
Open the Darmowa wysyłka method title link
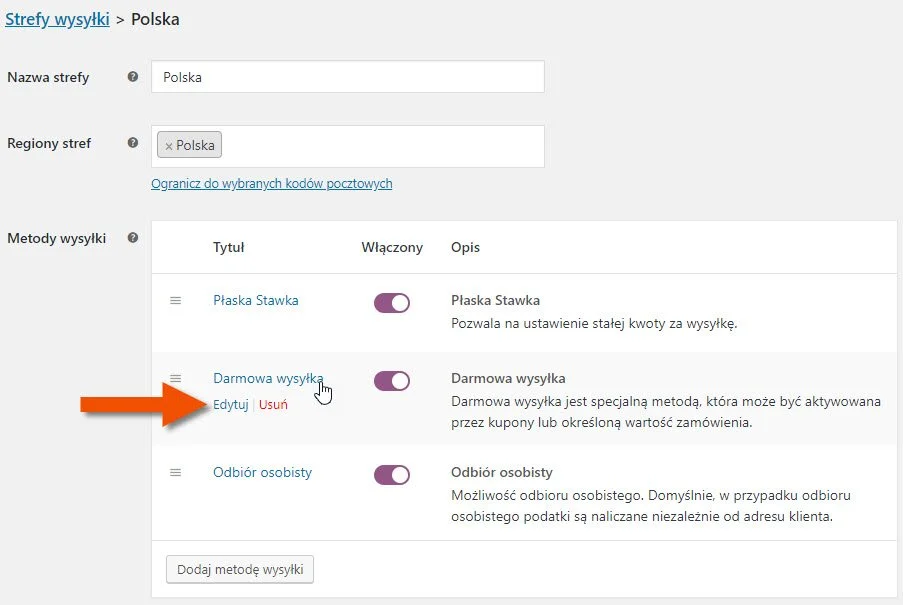[268, 378]
